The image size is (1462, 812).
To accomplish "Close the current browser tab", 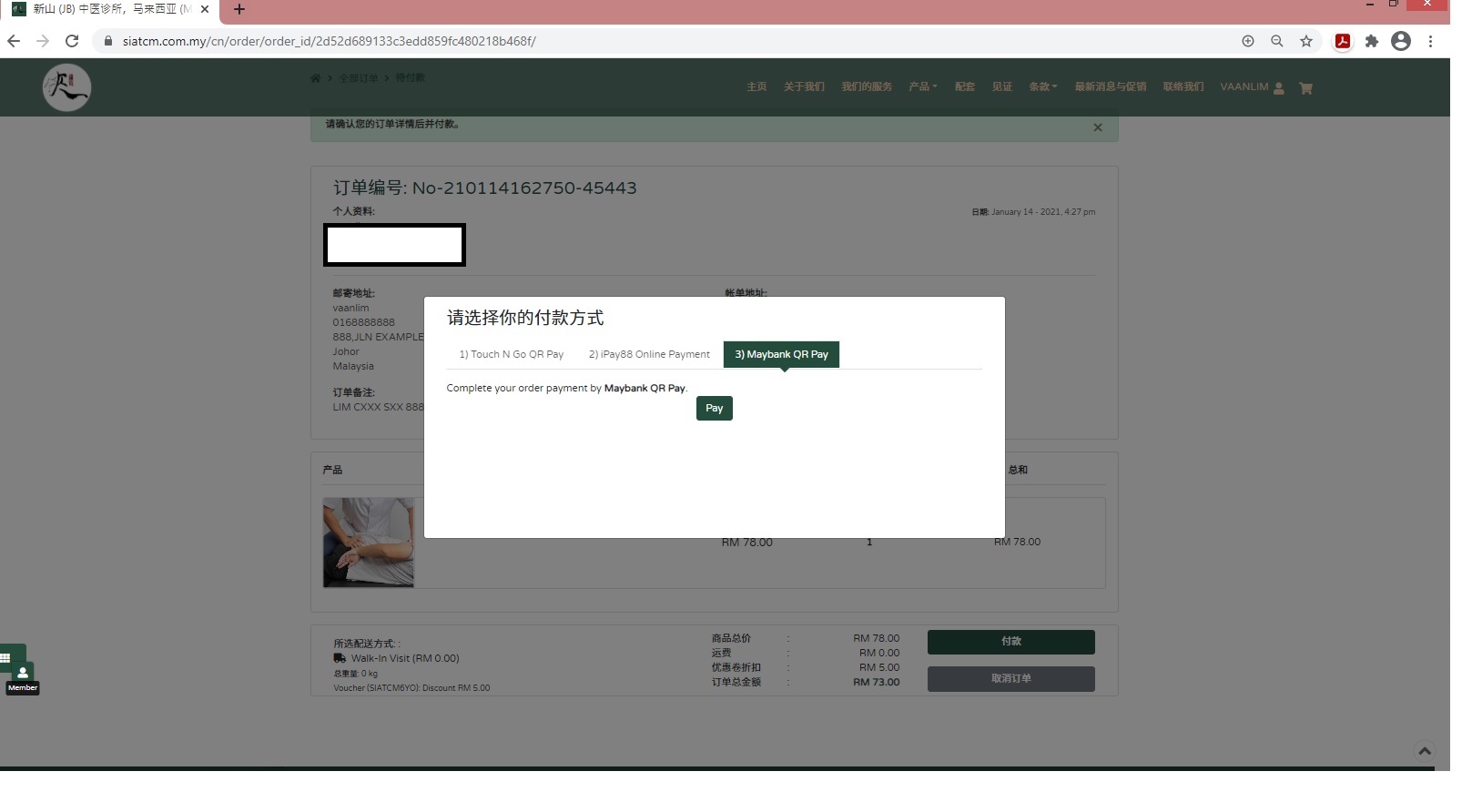I will click(x=205, y=9).
